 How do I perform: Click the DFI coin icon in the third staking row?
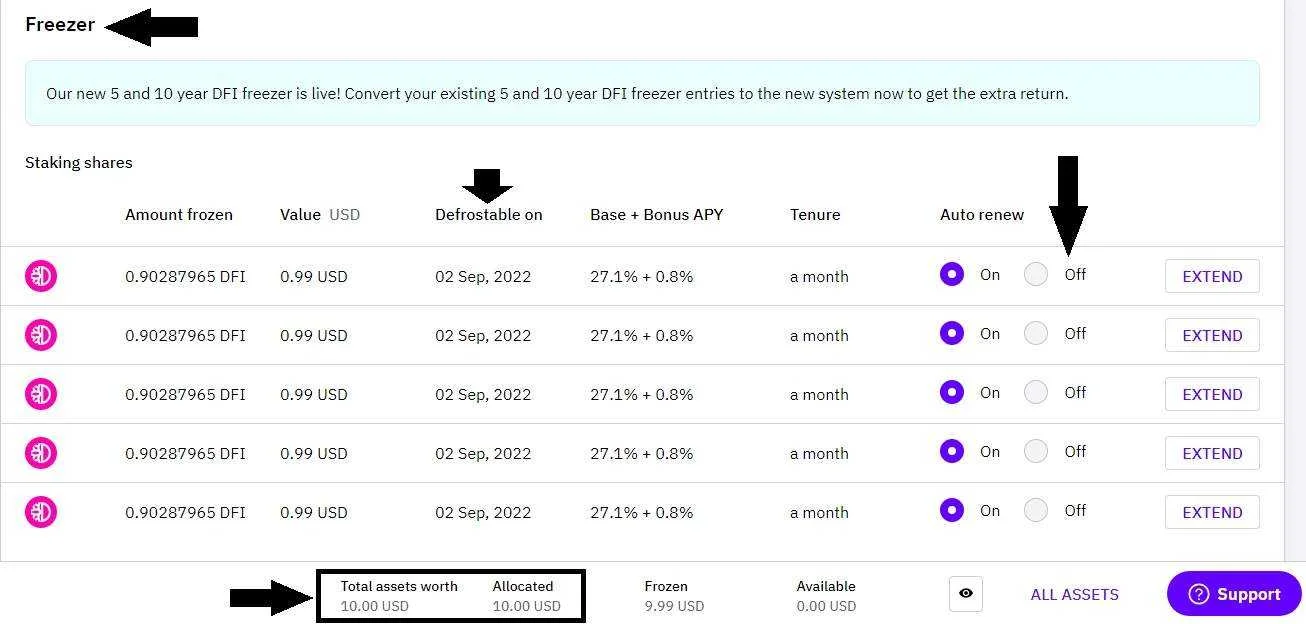41,394
